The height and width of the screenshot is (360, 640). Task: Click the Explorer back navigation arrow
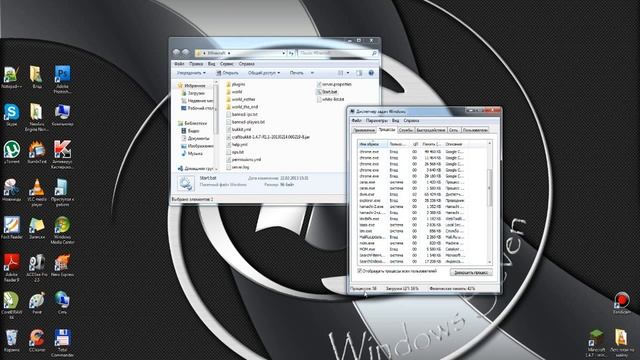pos(176,53)
